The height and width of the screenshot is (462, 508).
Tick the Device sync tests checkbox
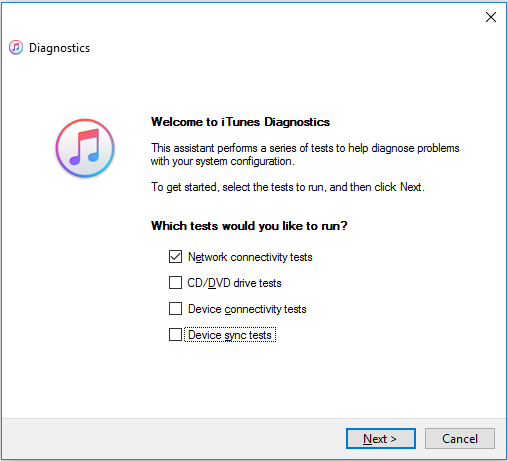[175, 335]
